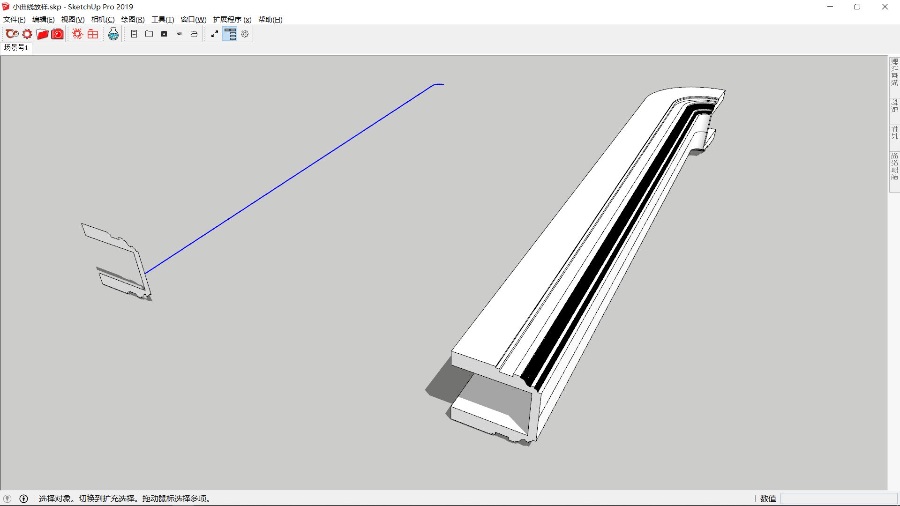900x506 pixels.
Task: Click the diagonal expand arrows icon
Action: click(x=214, y=34)
